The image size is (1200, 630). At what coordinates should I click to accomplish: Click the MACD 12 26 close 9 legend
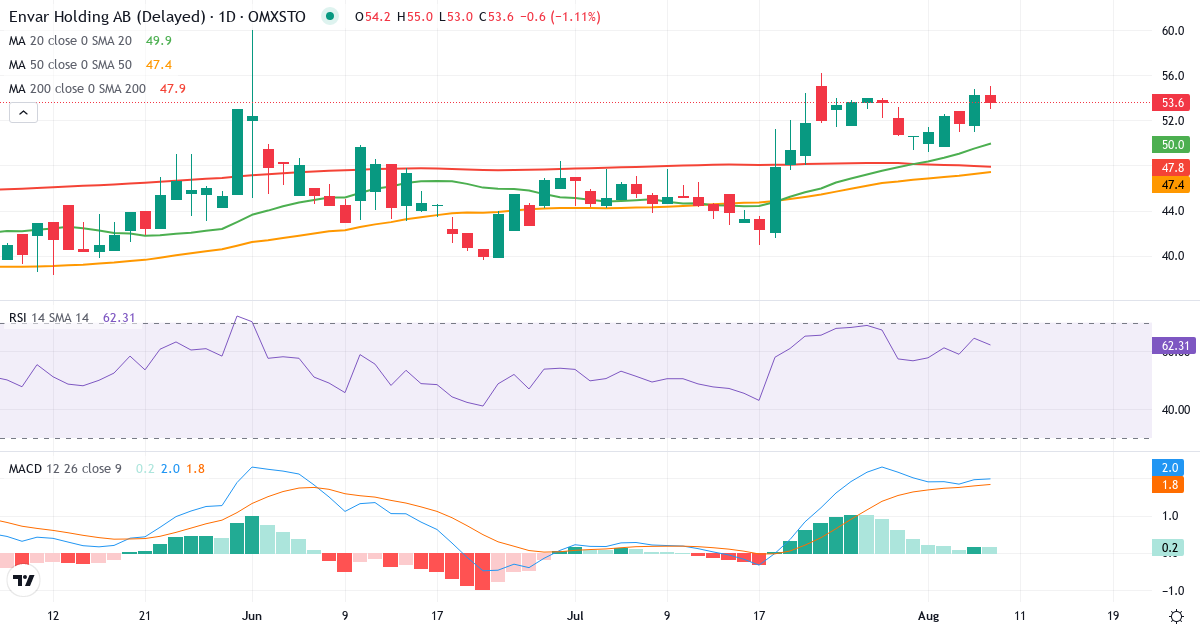coord(65,468)
